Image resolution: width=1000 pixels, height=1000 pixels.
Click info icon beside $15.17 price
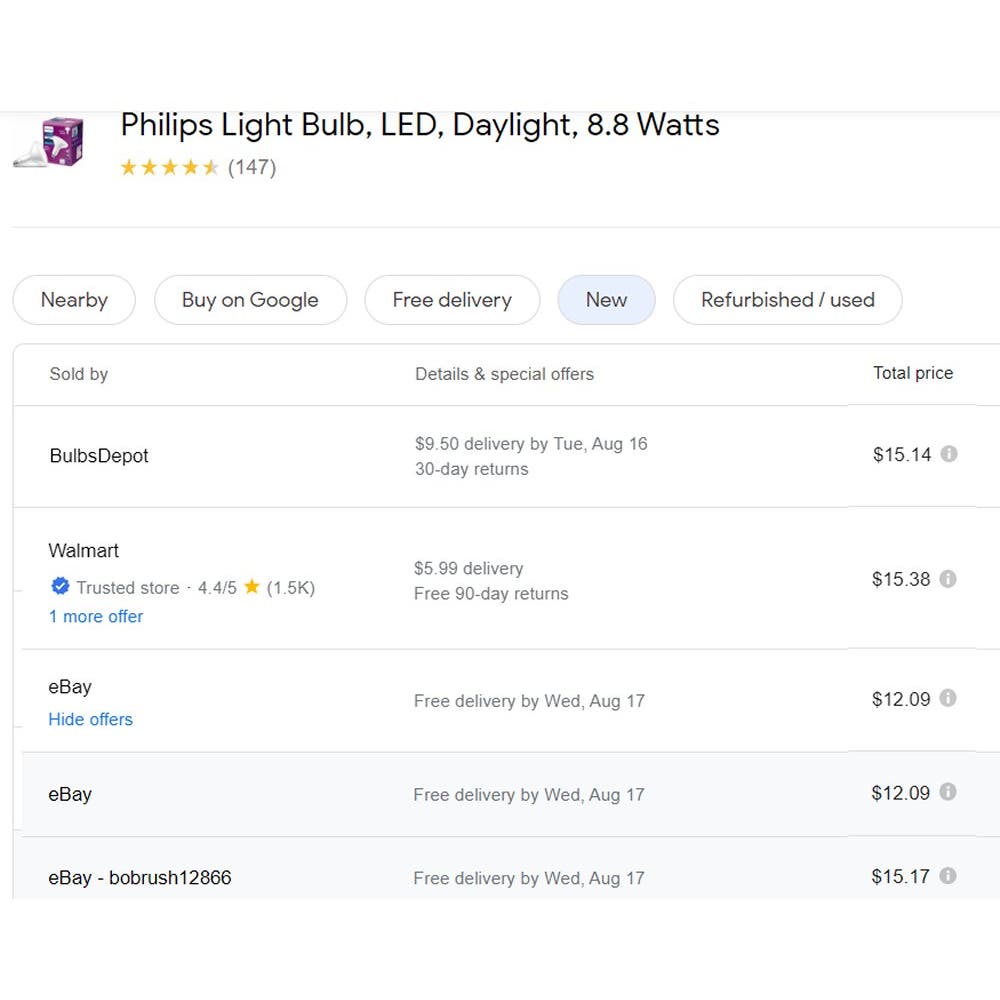[948, 877]
